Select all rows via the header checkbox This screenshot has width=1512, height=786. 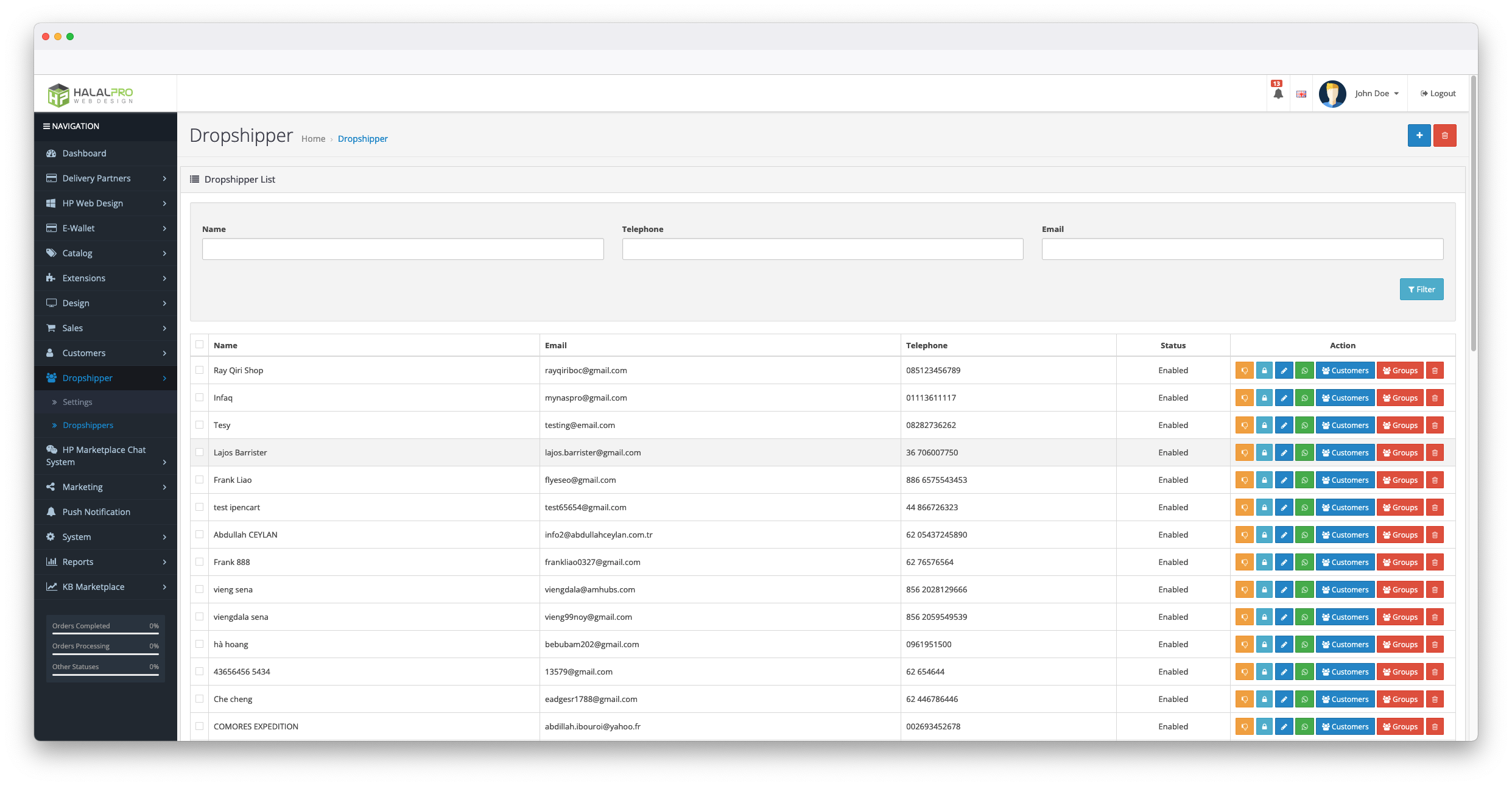click(199, 344)
